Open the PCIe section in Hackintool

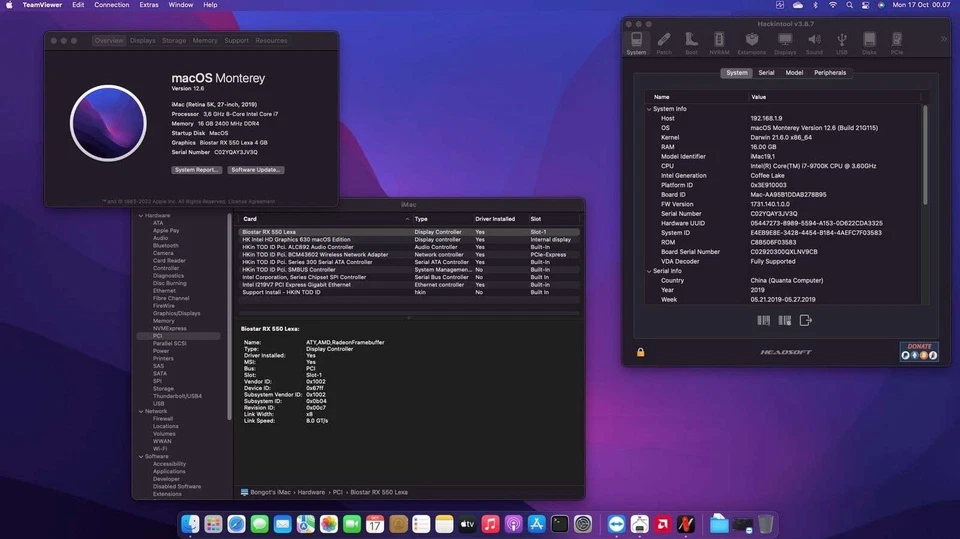[896, 43]
